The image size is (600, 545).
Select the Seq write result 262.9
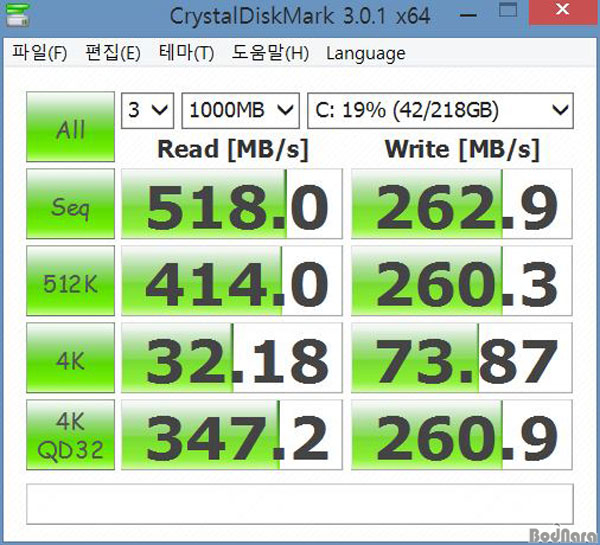pyautogui.click(x=462, y=204)
